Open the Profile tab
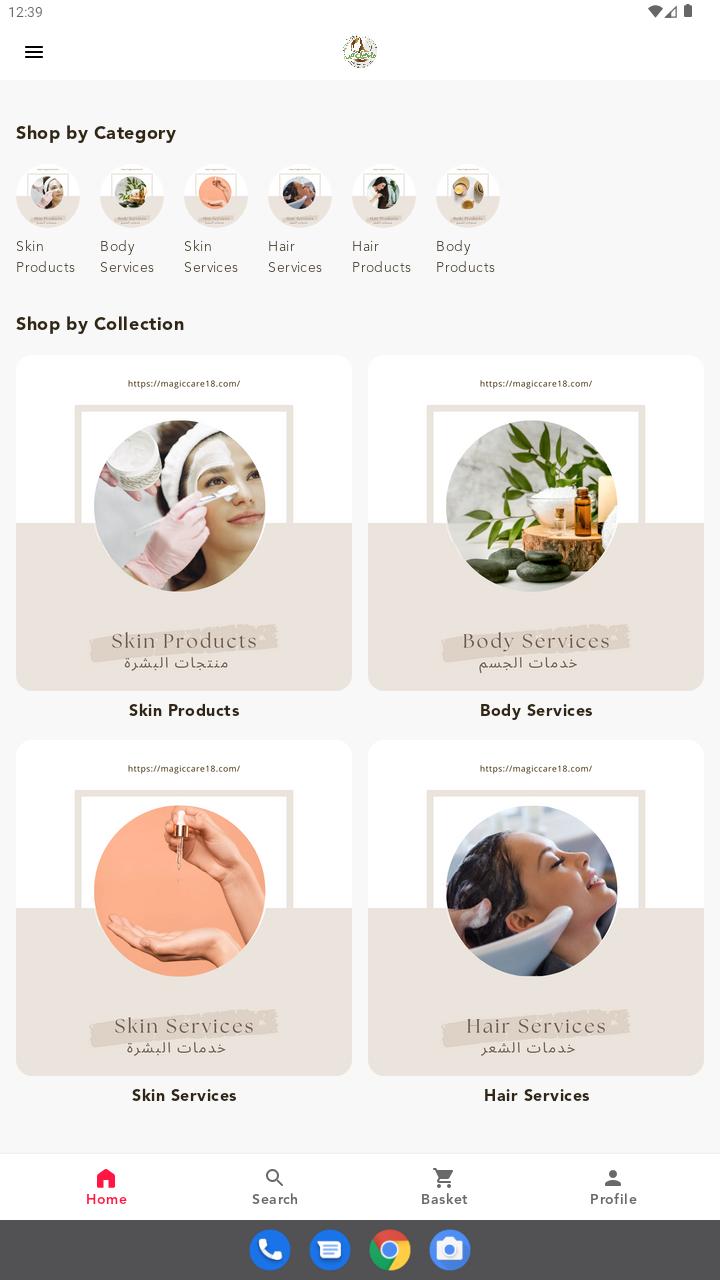Screen dimensions: 720x1280 coord(613,1187)
